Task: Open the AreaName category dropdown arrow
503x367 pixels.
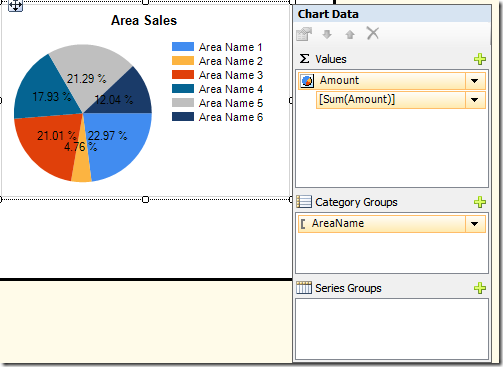Action: coord(475,224)
